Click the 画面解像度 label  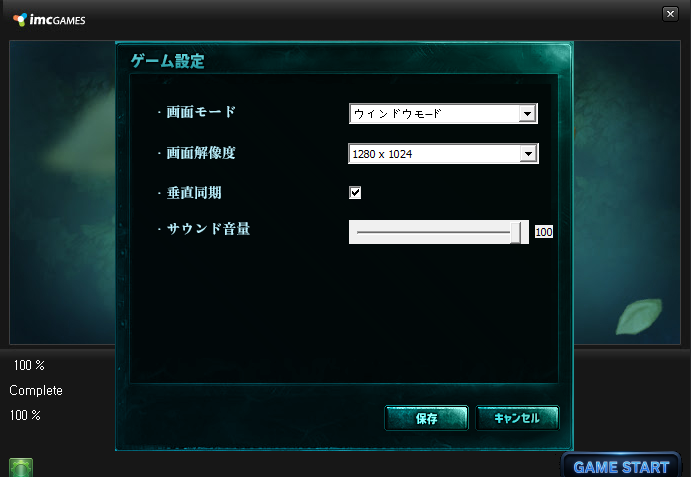point(201,153)
